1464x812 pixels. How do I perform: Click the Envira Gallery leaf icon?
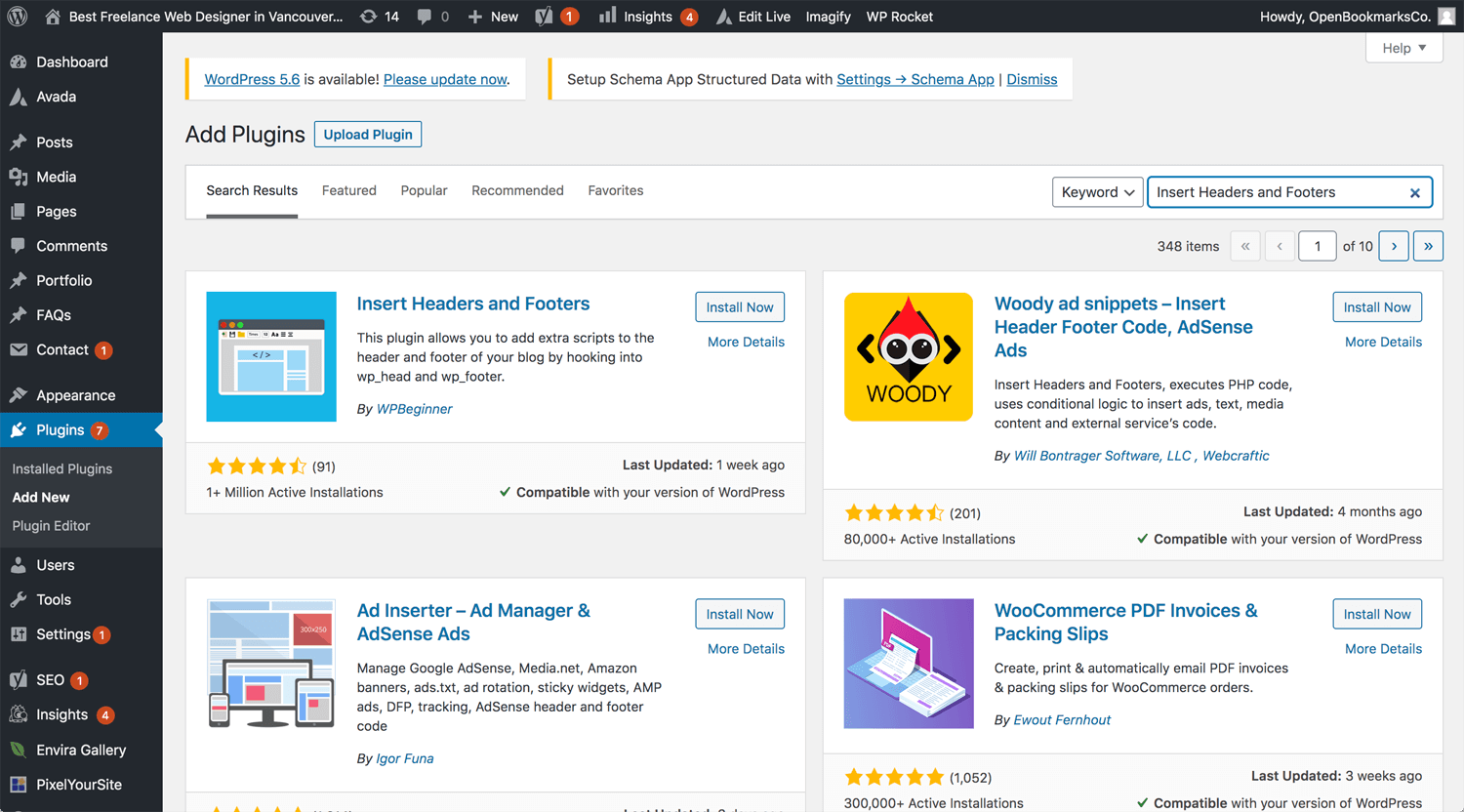(19, 750)
